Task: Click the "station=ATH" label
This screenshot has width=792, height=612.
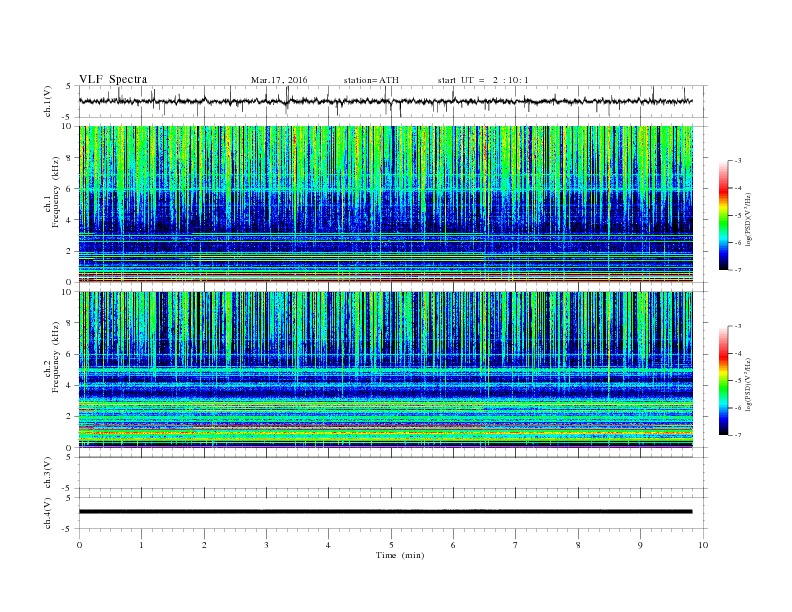Action: (371, 80)
